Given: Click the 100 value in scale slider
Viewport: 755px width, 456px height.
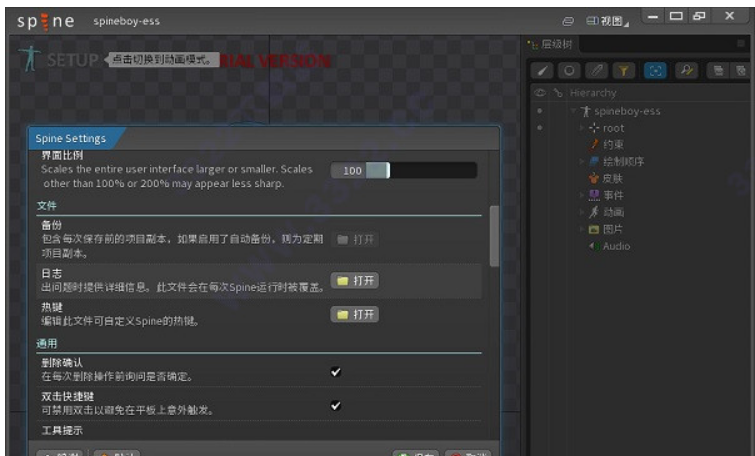Looking at the screenshot, I should (x=352, y=170).
